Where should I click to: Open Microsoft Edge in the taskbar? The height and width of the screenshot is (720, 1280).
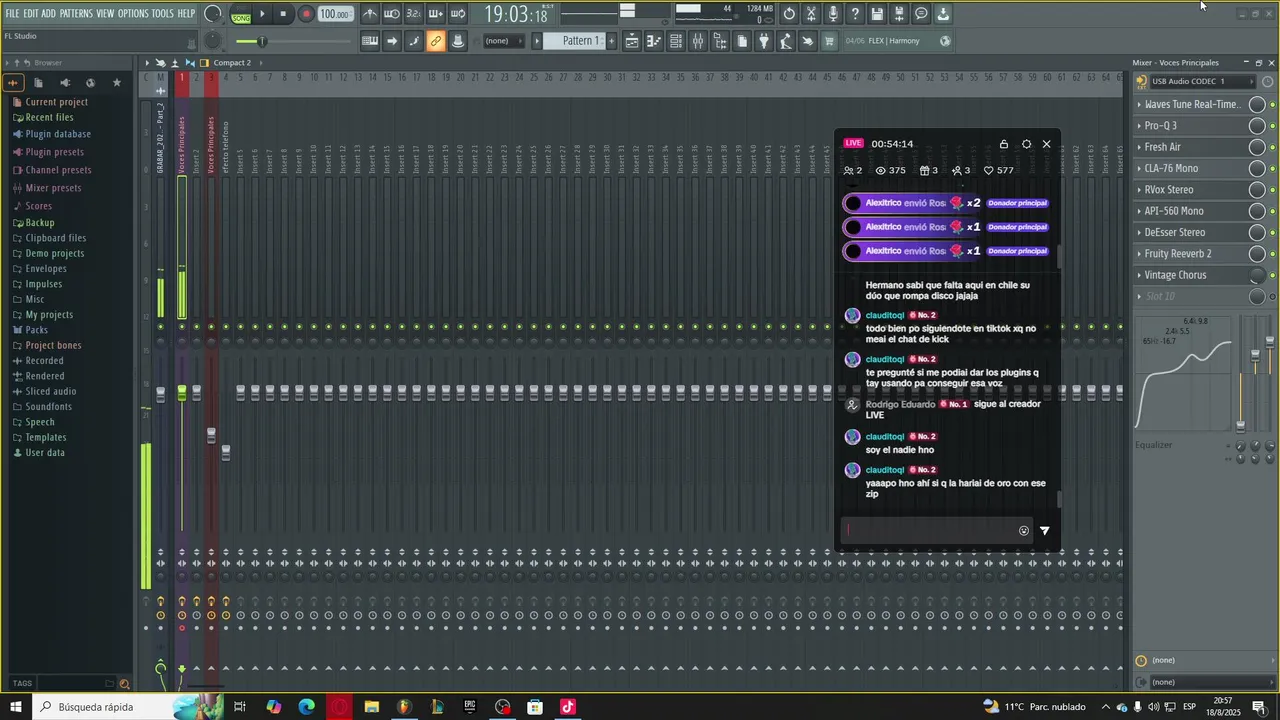[x=306, y=707]
